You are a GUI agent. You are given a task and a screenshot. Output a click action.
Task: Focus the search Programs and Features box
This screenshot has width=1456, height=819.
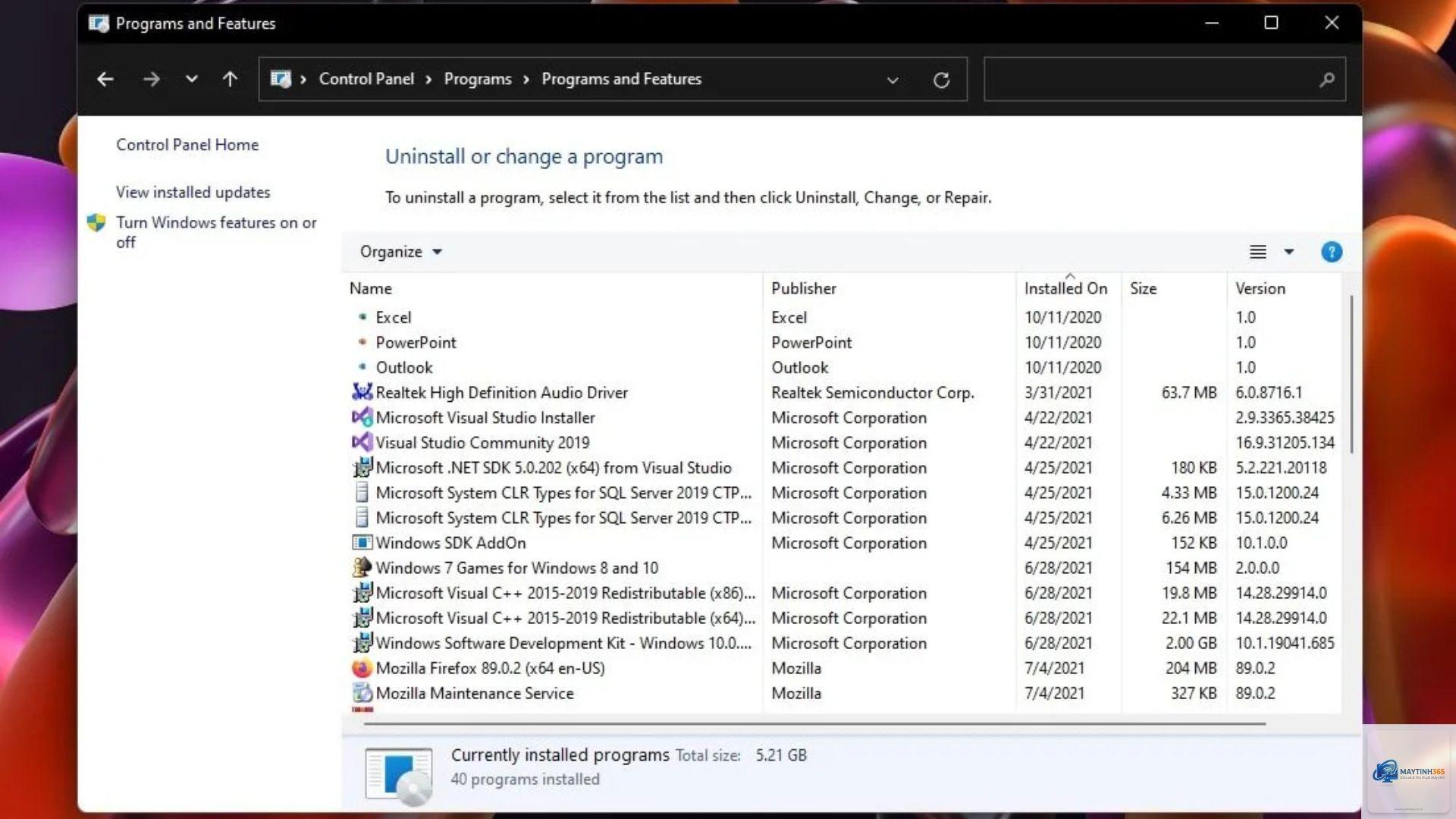(x=1164, y=79)
